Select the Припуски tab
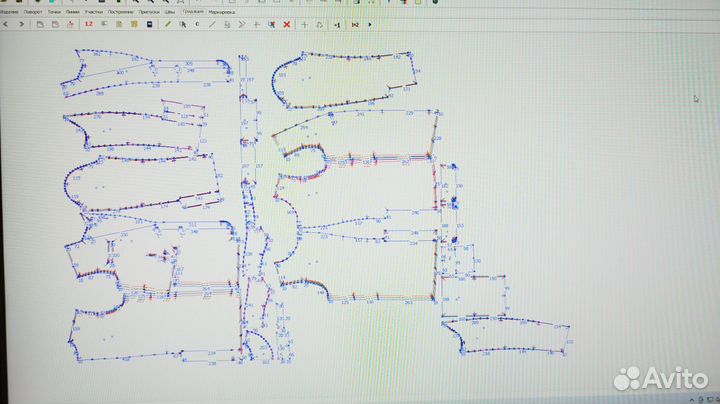 pos(148,11)
